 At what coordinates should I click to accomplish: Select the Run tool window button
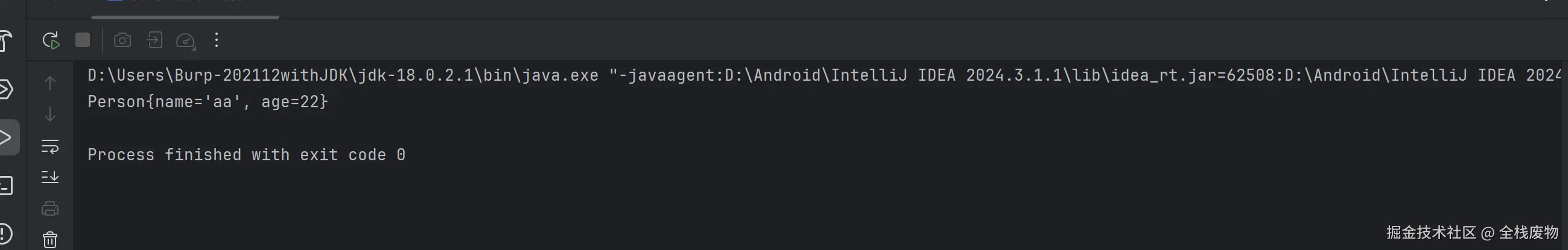click(7, 137)
